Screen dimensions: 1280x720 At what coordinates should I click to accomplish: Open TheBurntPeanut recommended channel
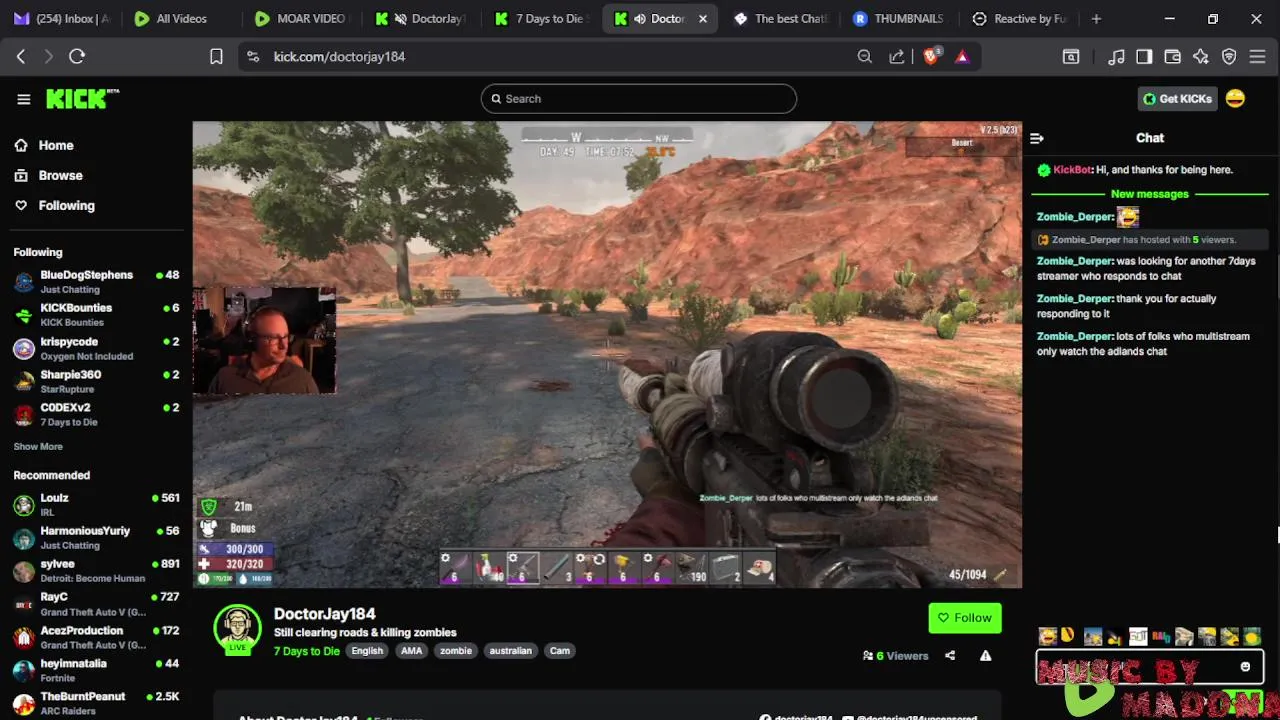[96, 703]
